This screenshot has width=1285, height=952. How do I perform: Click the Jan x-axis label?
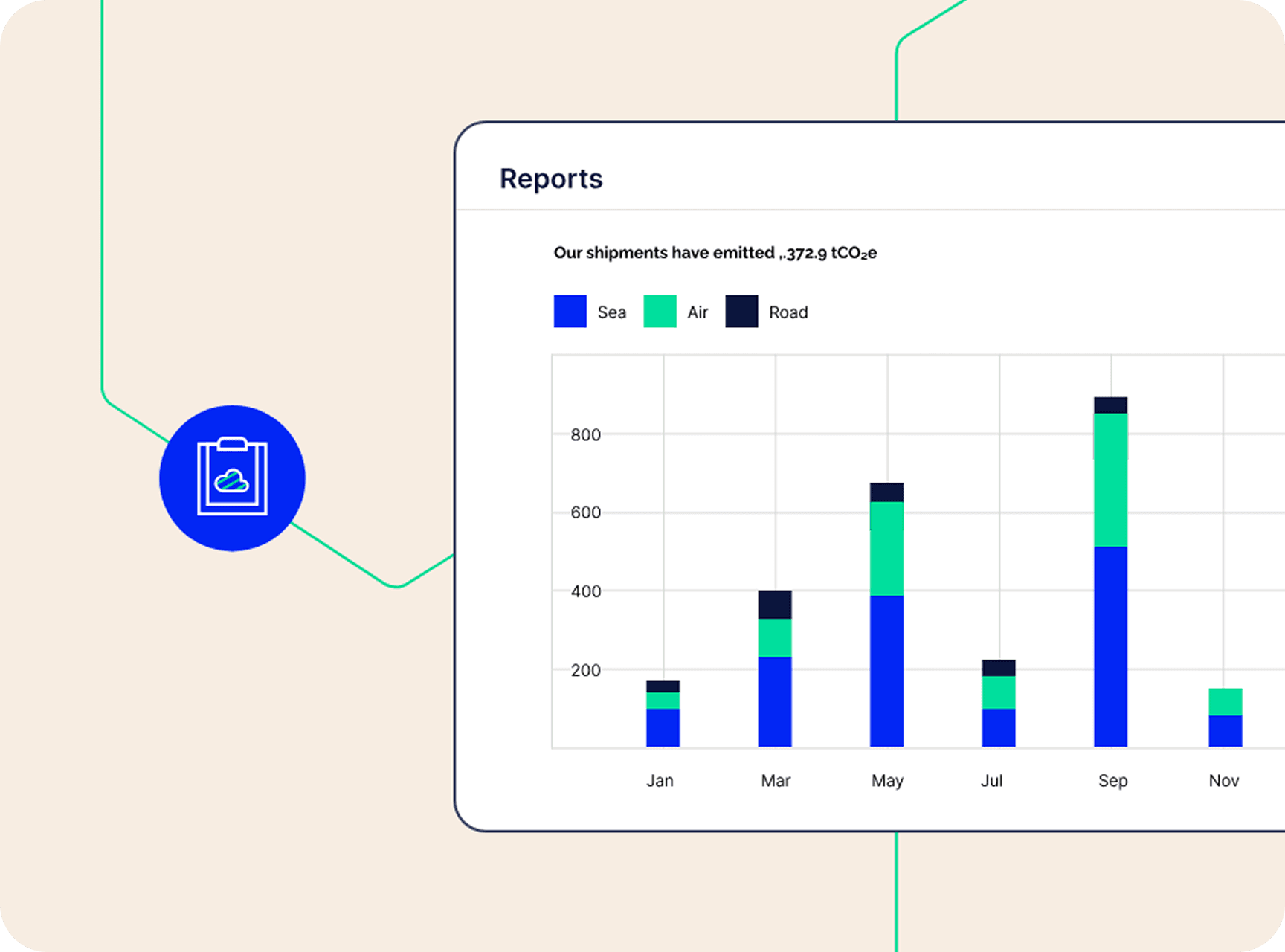click(660, 780)
